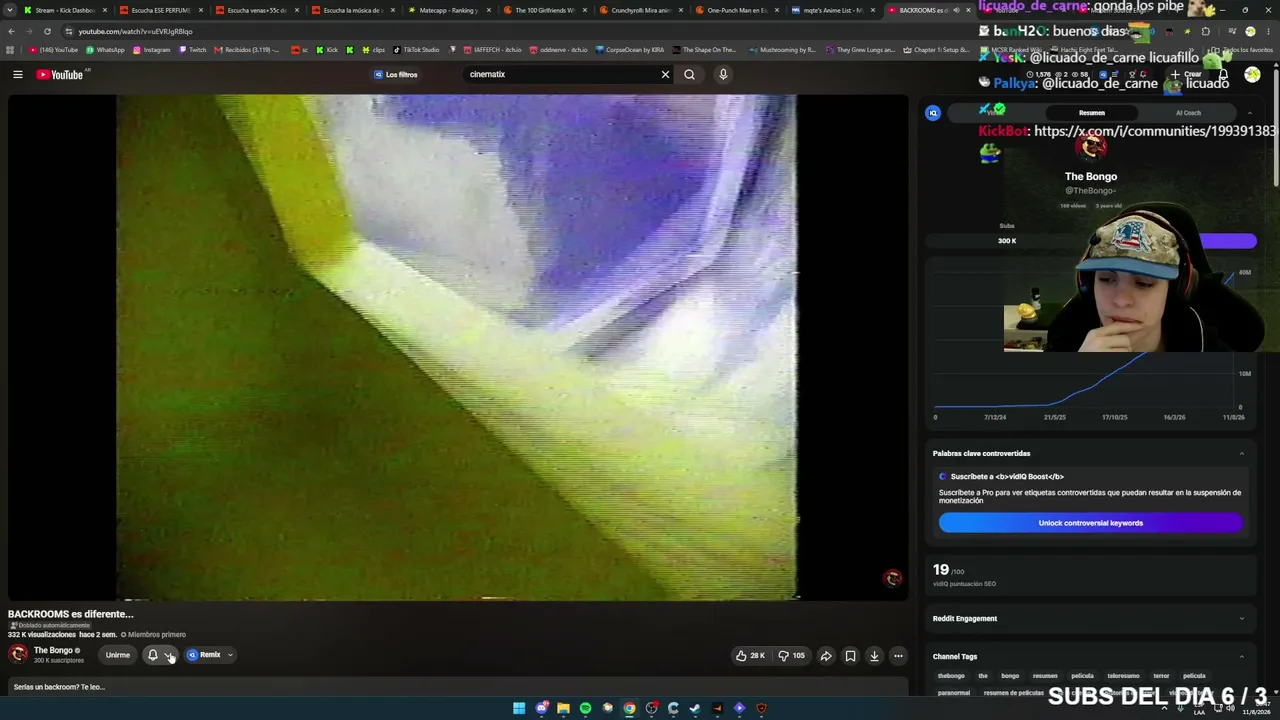Viewport: 1280px width, 720px height.
Task: Open File Explorer from the taskbar
Action: (x=563, y=708)
